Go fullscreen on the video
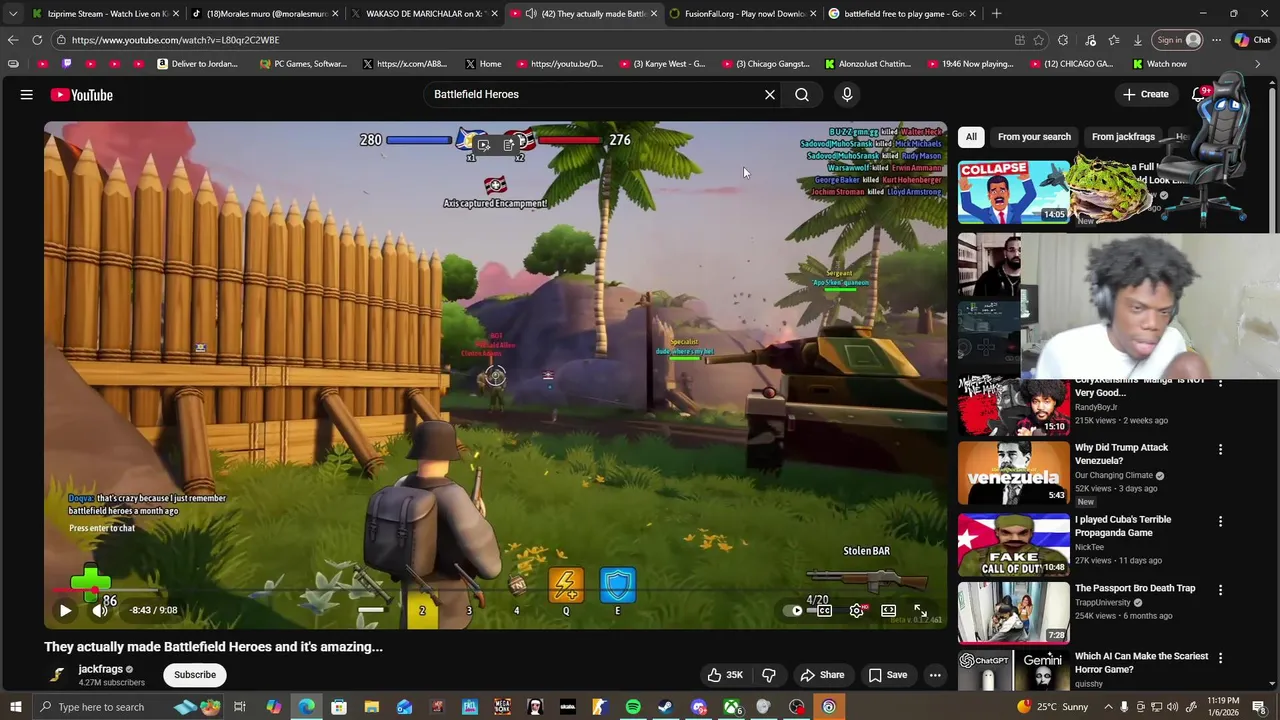This screenshot has height=720, width=1280. 920,610
